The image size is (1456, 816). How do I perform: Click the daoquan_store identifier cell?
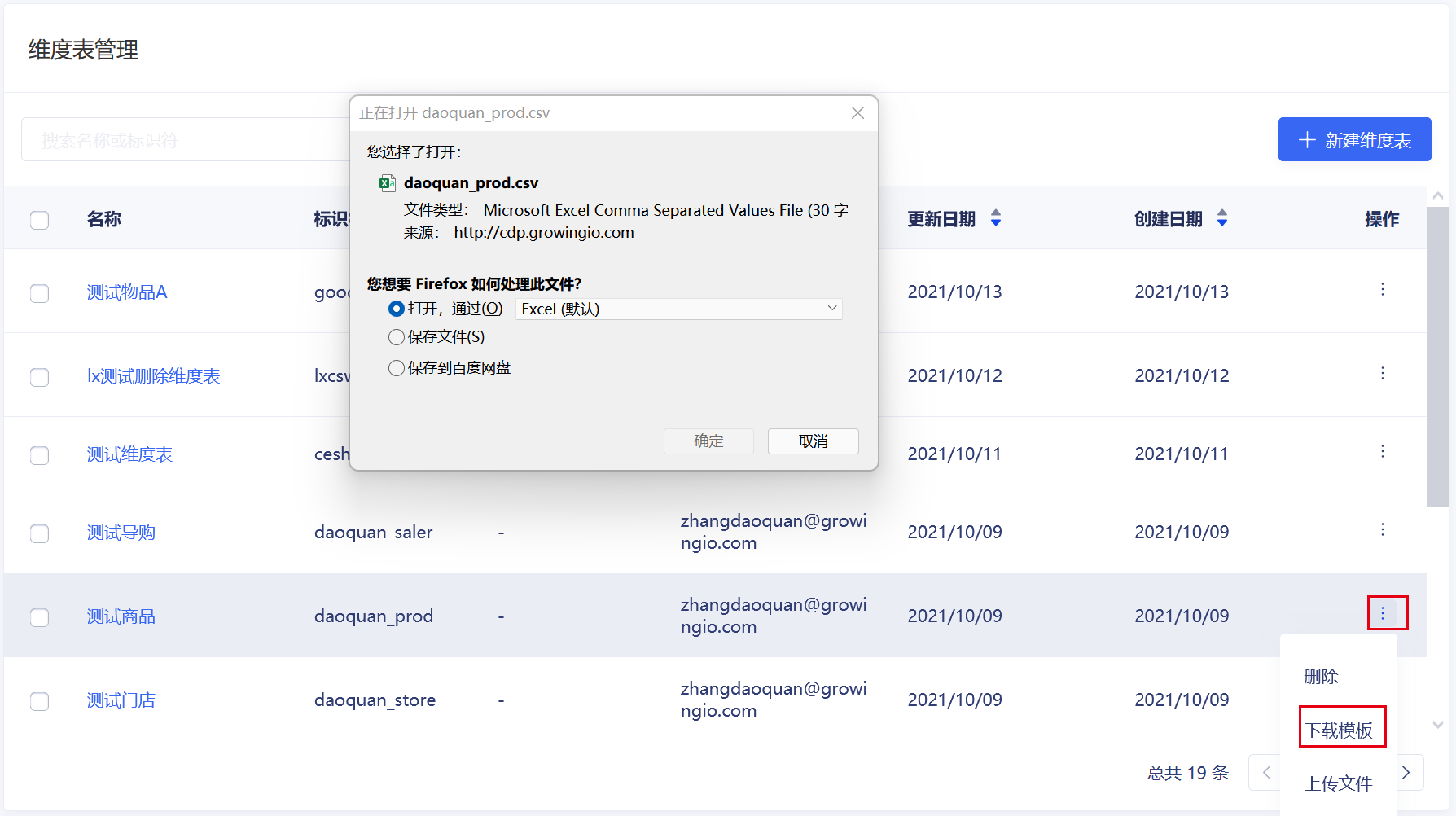click(x=375, y=700)
